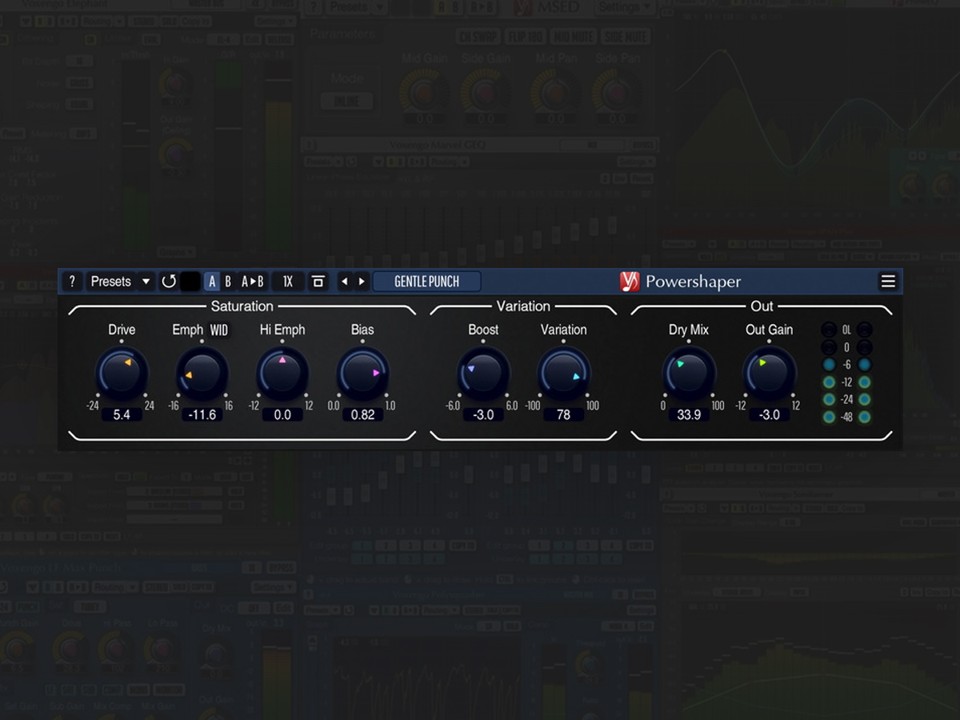Click the Dry Mix knob
The width and height of the screenshot is (960, 720).
click(688, 373)
